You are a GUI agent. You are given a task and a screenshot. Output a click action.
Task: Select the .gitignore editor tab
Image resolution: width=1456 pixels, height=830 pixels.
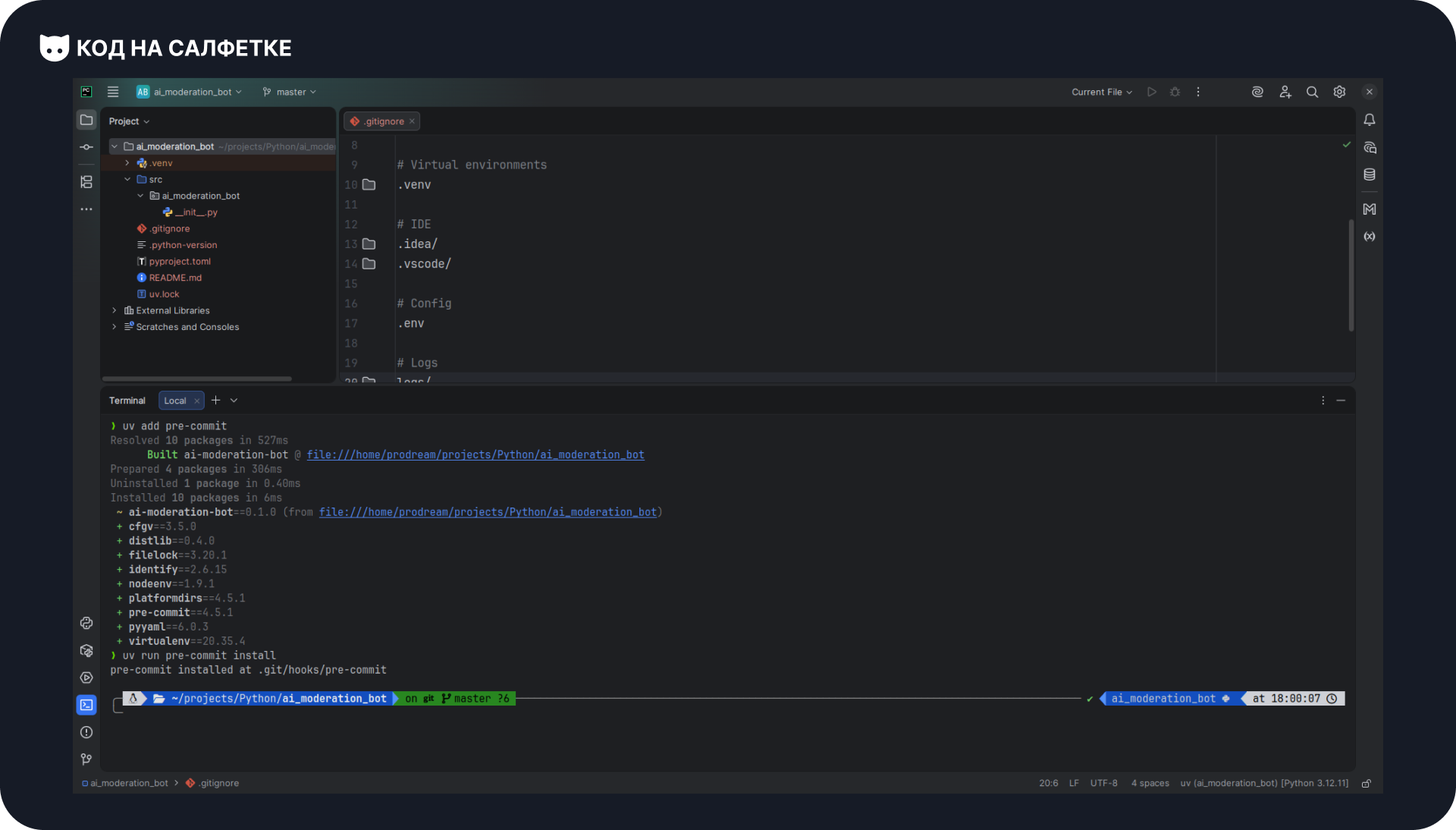(x=384, y=121)
